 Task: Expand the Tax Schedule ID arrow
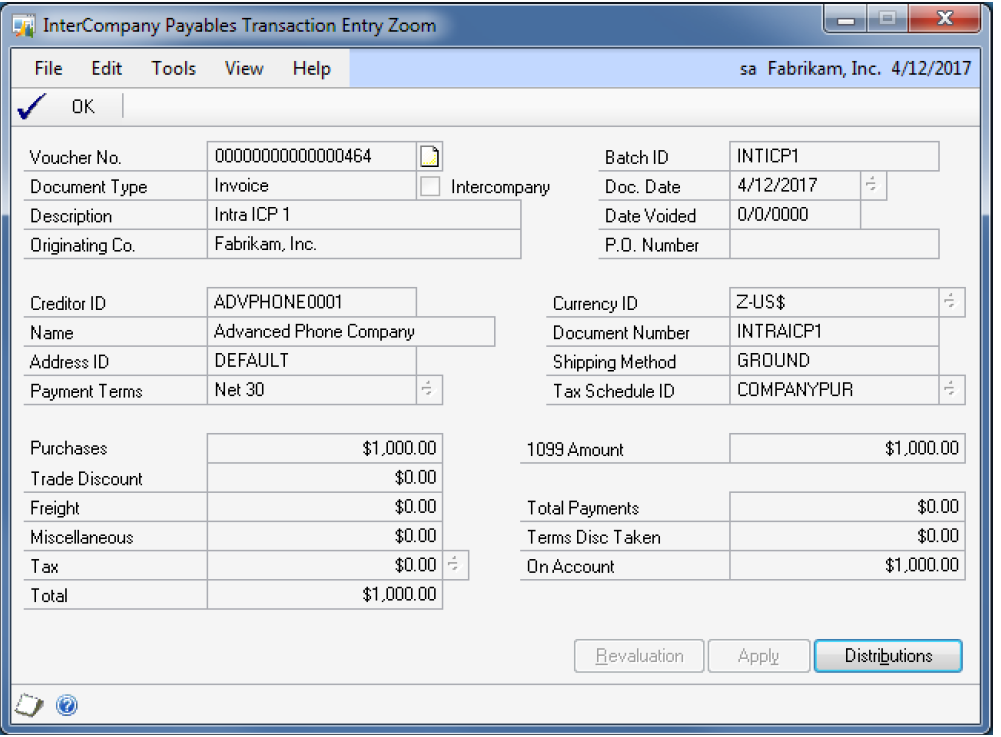pos(951,391)
